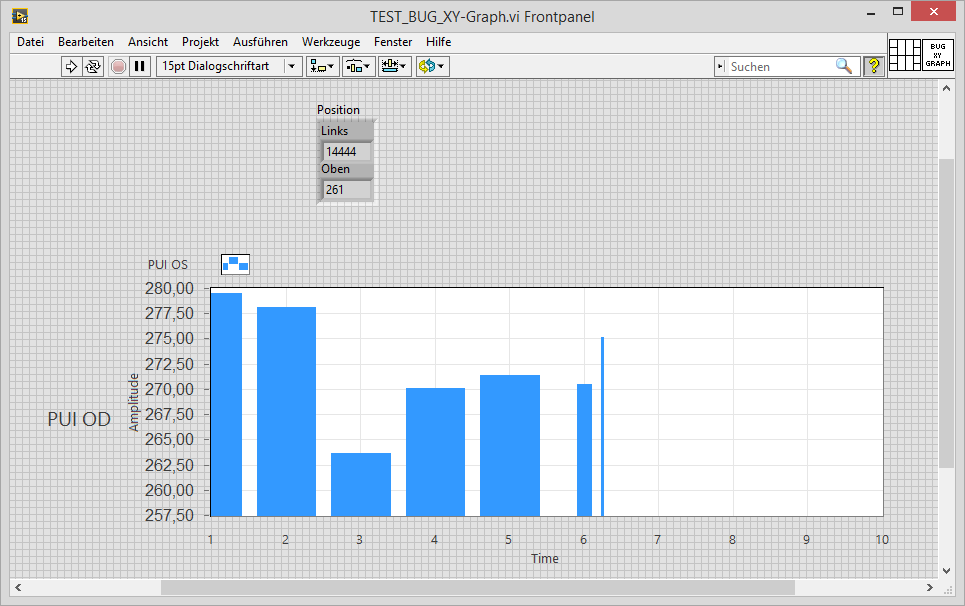Click the BUG XY GRAPH VI icon
This screenshot has height=606, width=965.
pos(938,55)
